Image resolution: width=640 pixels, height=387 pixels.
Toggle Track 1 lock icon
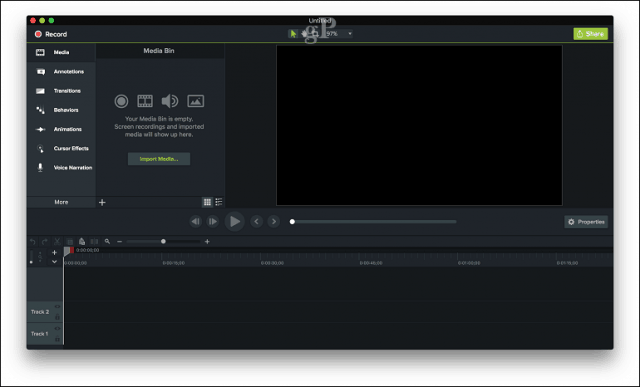pos(58,339)
